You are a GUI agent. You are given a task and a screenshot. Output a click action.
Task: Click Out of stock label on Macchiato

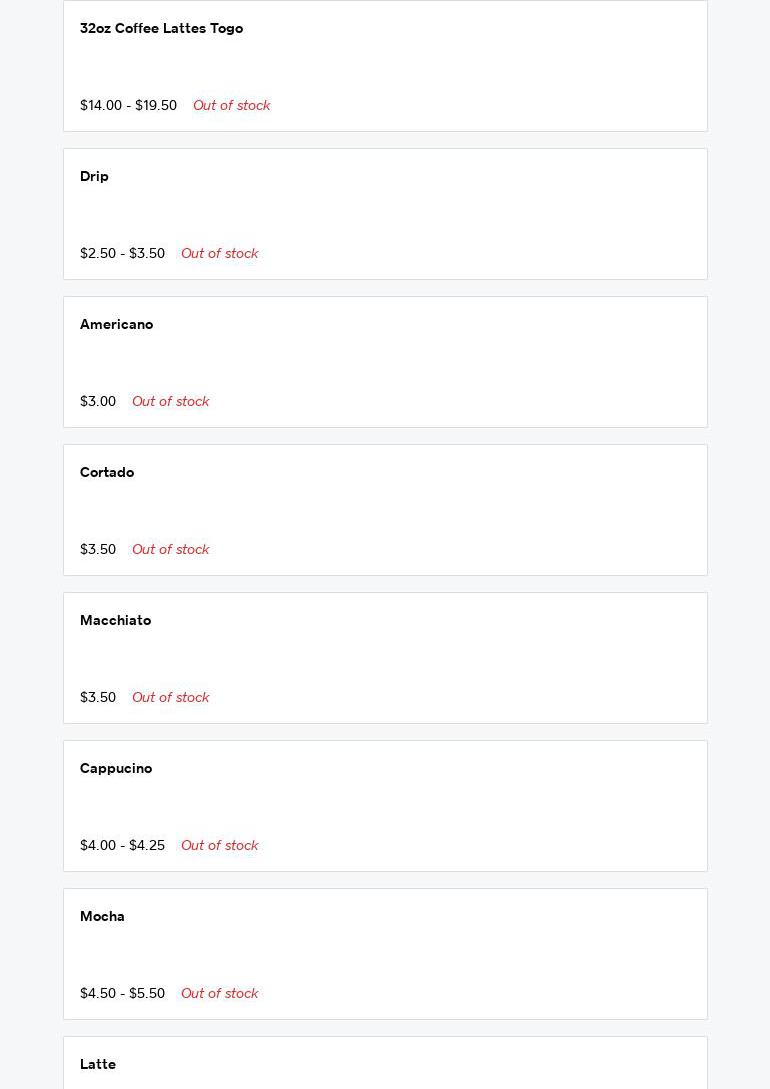click(170, 698)
